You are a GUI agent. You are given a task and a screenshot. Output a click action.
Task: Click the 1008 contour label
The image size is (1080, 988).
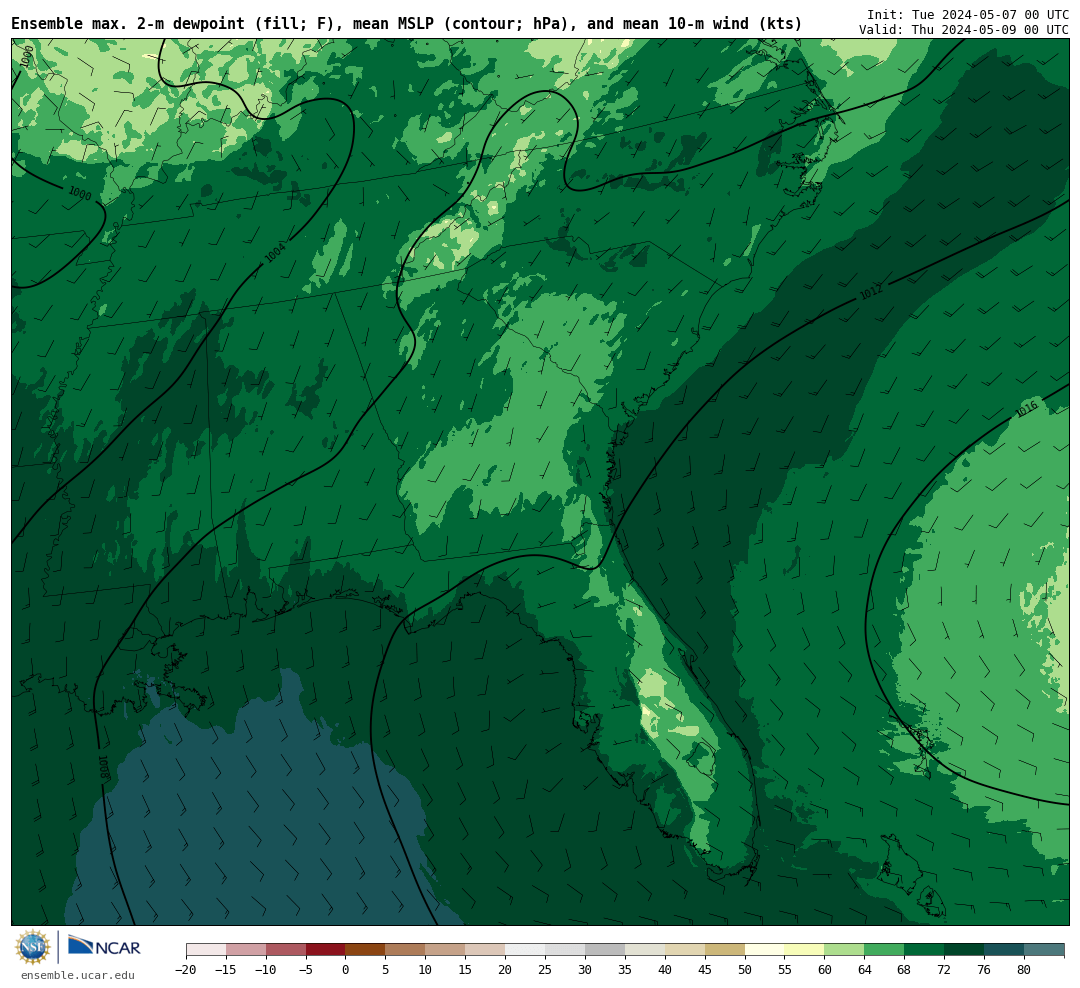coord(103,767)
